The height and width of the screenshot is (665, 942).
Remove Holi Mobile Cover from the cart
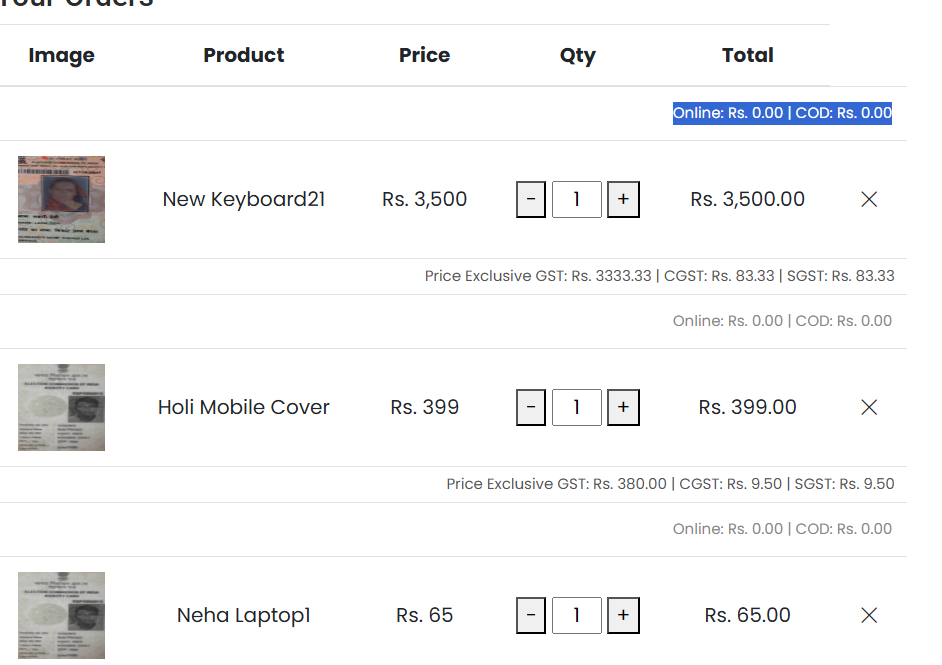click(x=869, y=407)
